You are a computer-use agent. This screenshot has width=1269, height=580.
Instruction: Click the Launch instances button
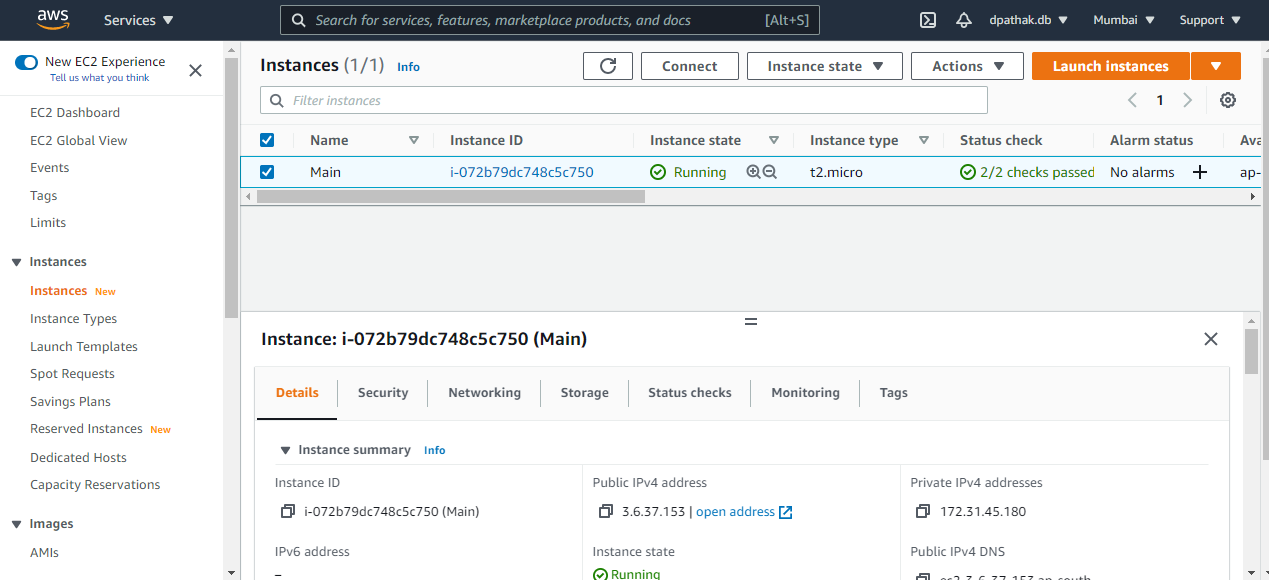[x=1110, y=66]
